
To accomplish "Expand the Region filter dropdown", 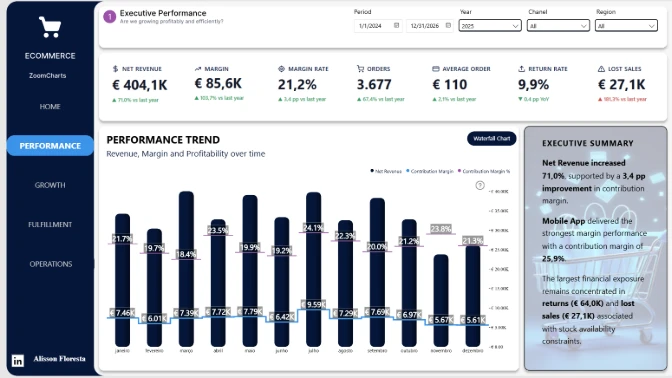I will 626,26.
